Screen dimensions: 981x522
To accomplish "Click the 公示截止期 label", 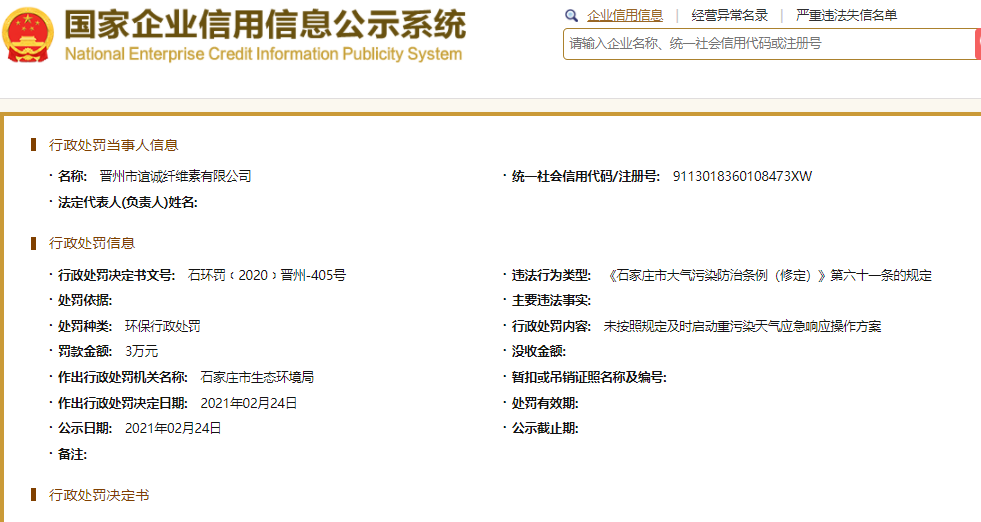I will (x=545, y=428).
